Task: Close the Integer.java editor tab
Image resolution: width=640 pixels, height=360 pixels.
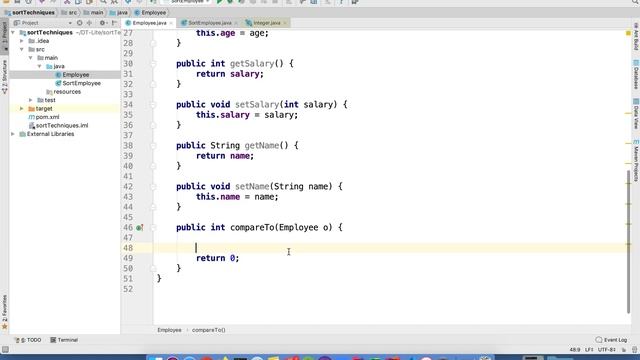Action: [x=284, y=23]
